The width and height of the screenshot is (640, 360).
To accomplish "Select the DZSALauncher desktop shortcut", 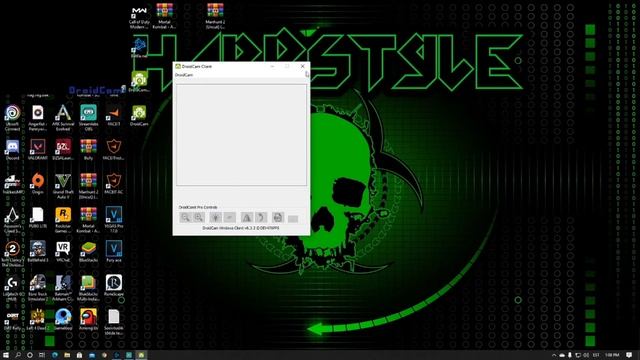I will pyautogui.click(x=63, y=150).
